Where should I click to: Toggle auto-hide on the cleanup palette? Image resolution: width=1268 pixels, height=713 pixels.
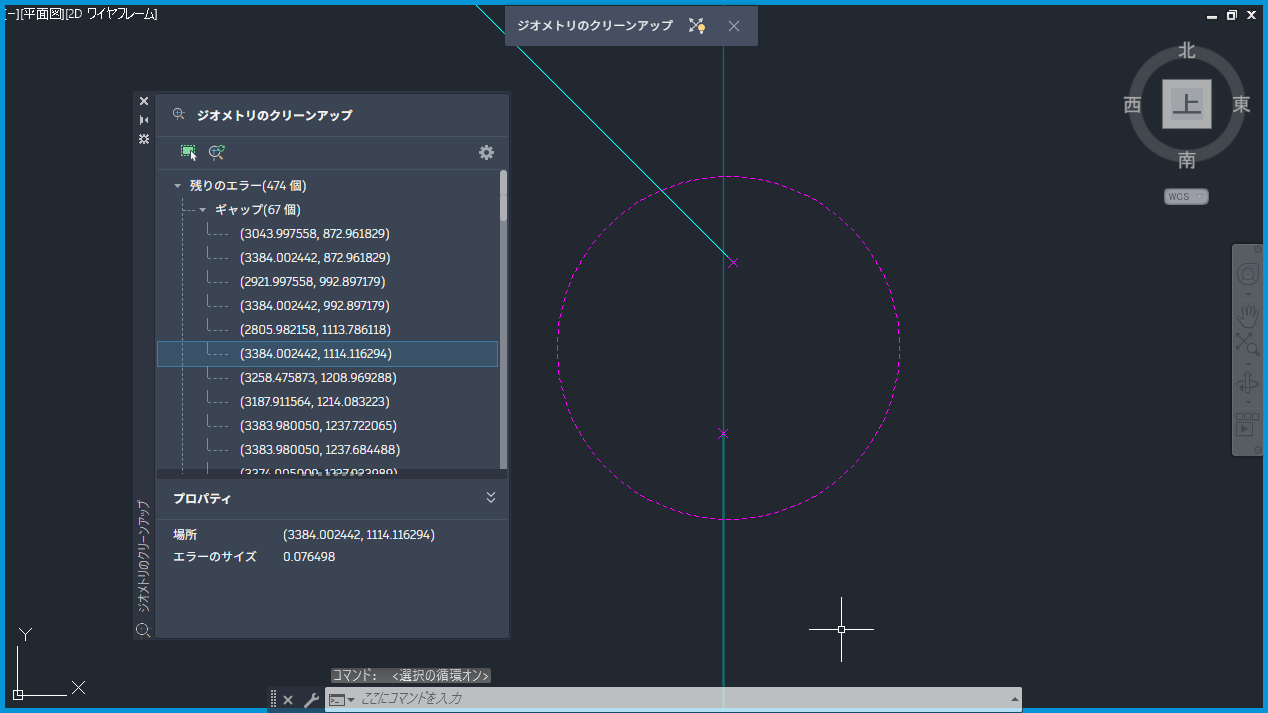144,119
